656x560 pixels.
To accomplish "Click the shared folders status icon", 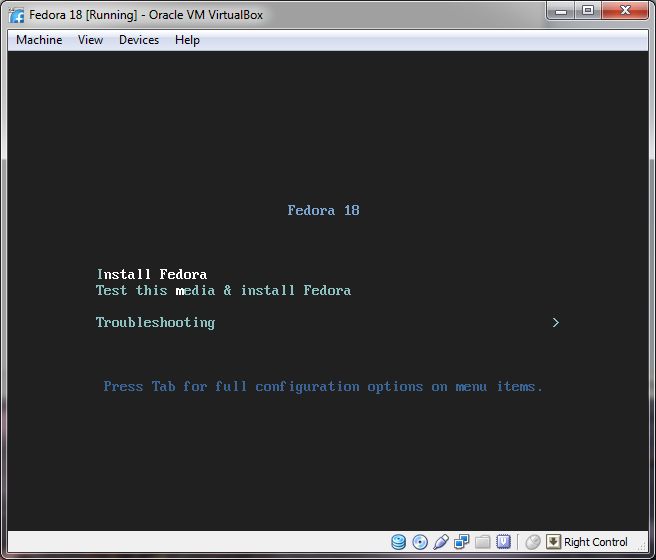I will point(482,542).
